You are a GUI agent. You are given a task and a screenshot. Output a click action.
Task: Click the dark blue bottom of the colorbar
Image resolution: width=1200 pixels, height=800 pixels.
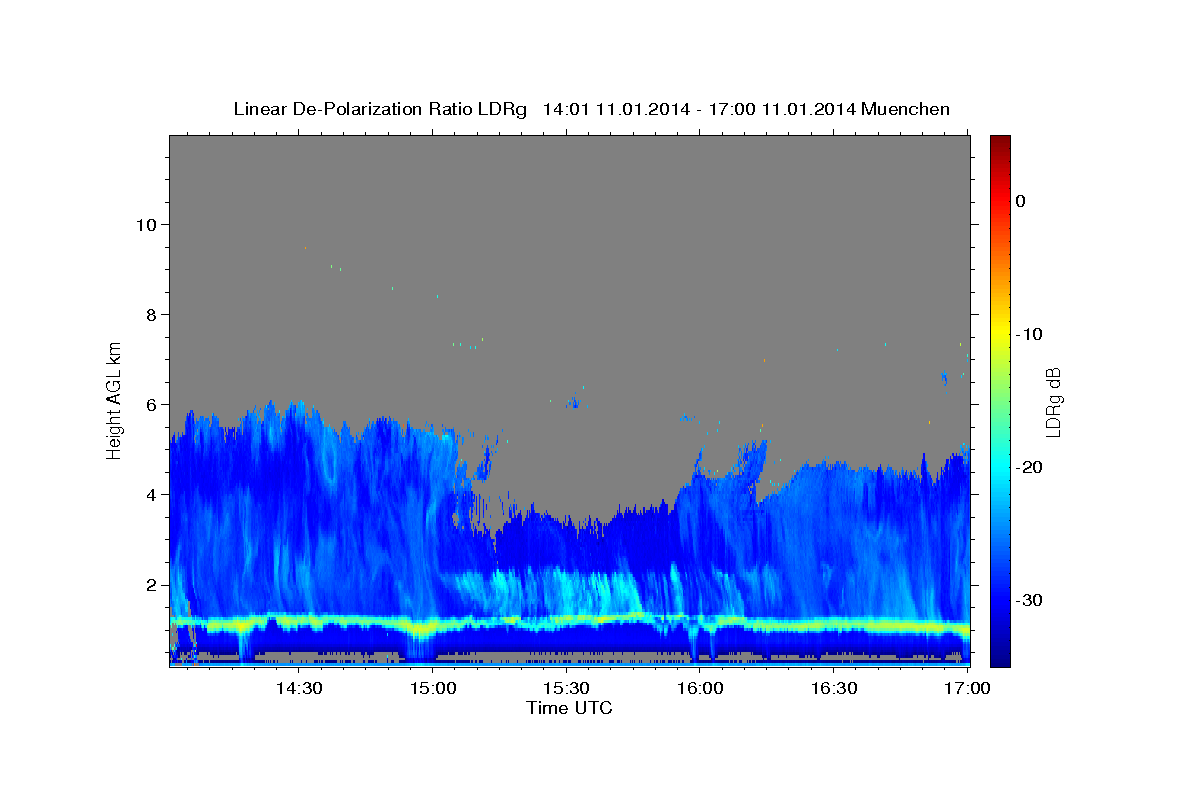(x=1000, y=655)
